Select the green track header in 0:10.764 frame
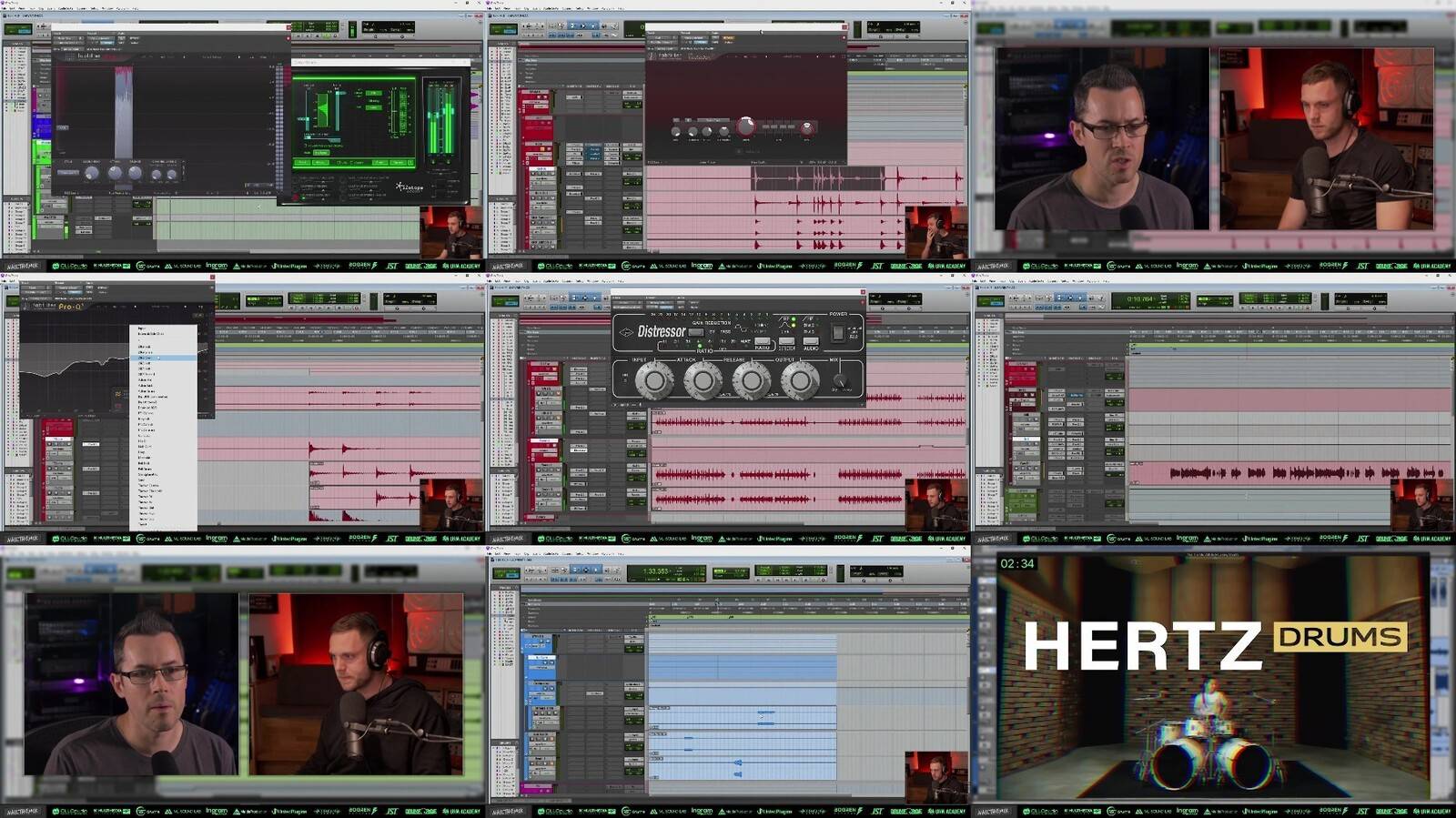Image resolution: width=1456 pixels, height=818 pixels. click(x=1021, y=505)
